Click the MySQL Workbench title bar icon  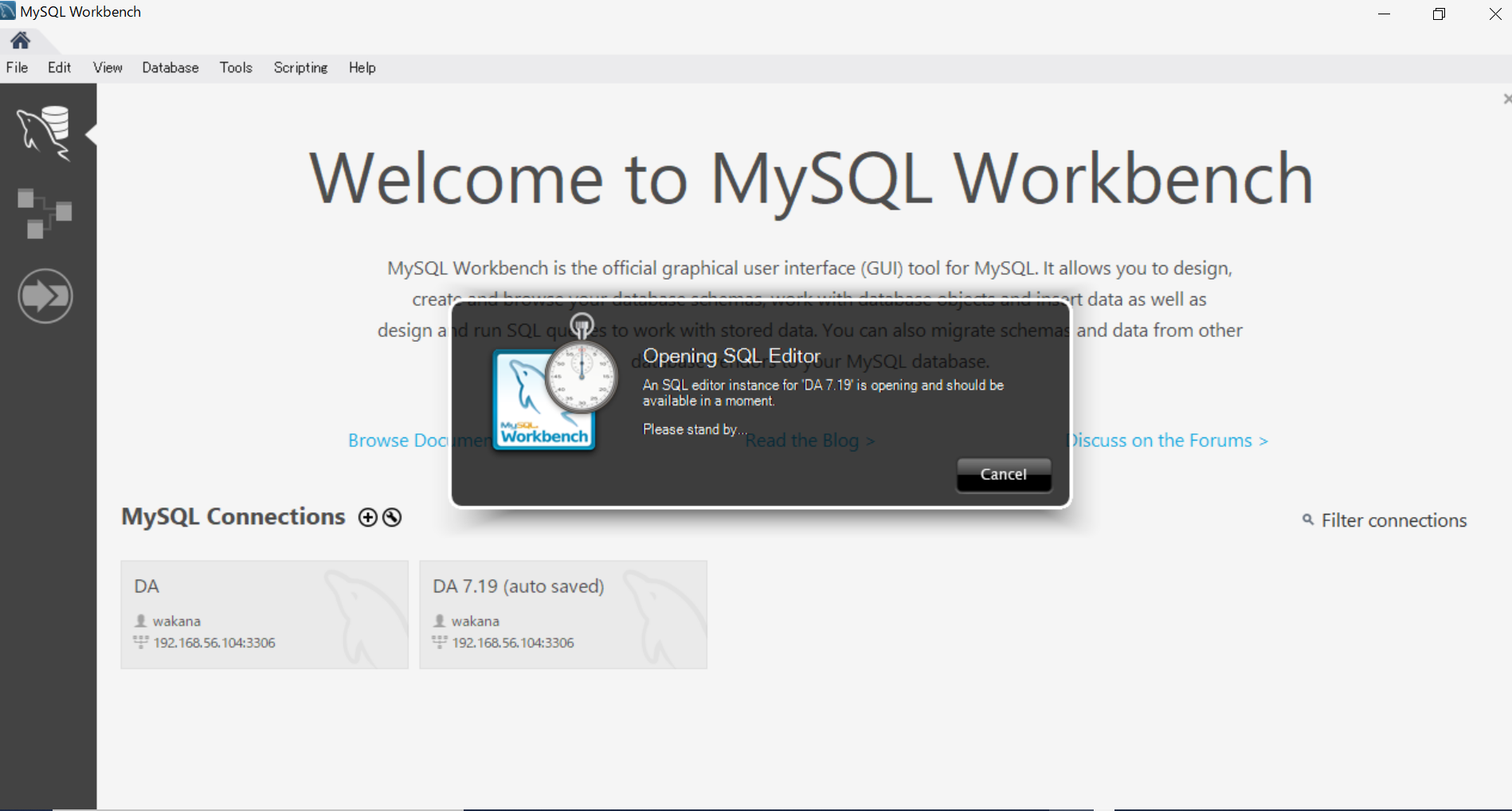pyautogui.click(x=8, y=11)
